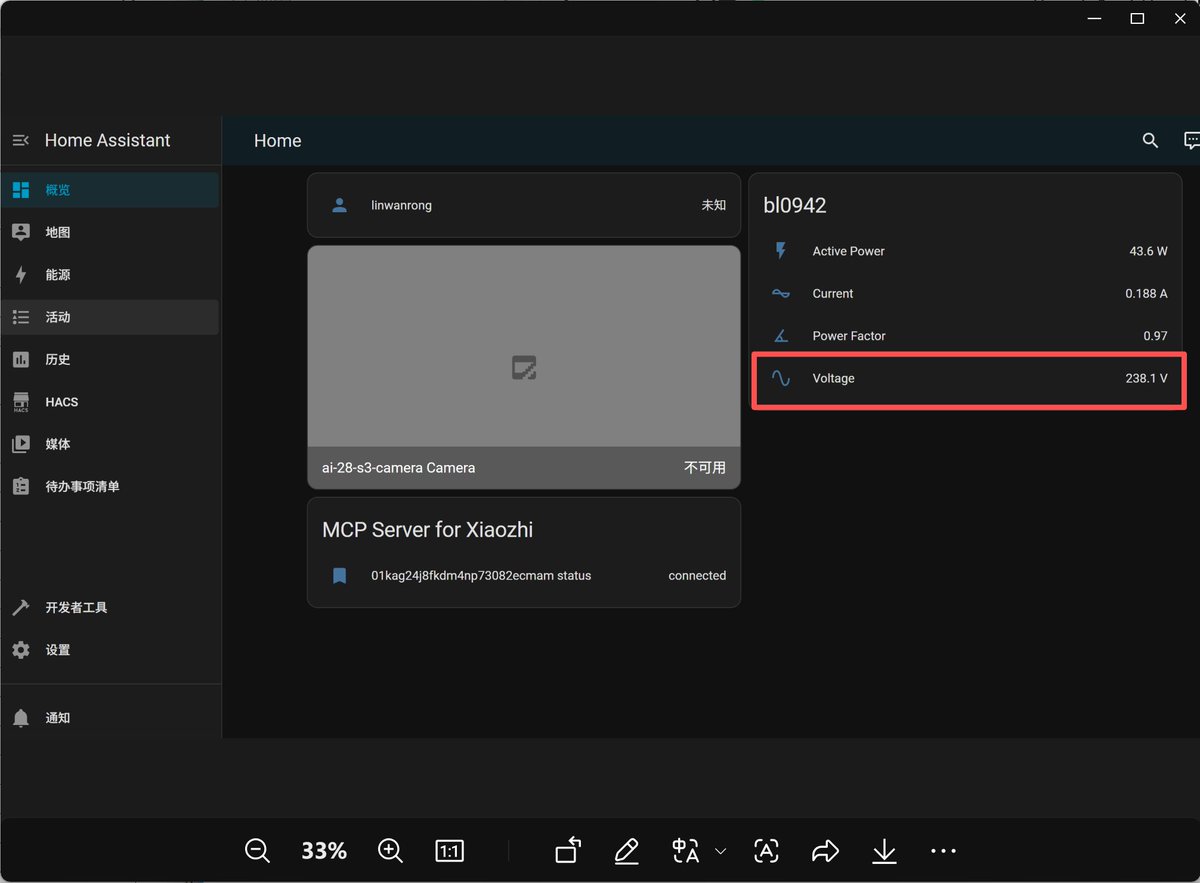Screen dimensions: 1200x883
Task: Open the search magnifier in Home header
Action: 1150,141
